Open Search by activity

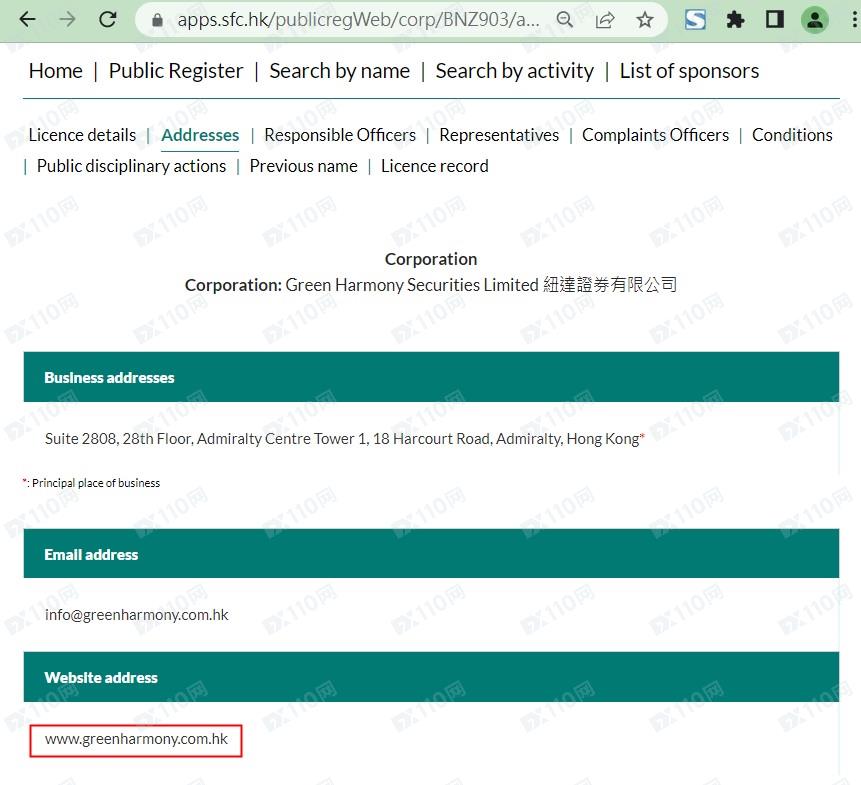515,71
